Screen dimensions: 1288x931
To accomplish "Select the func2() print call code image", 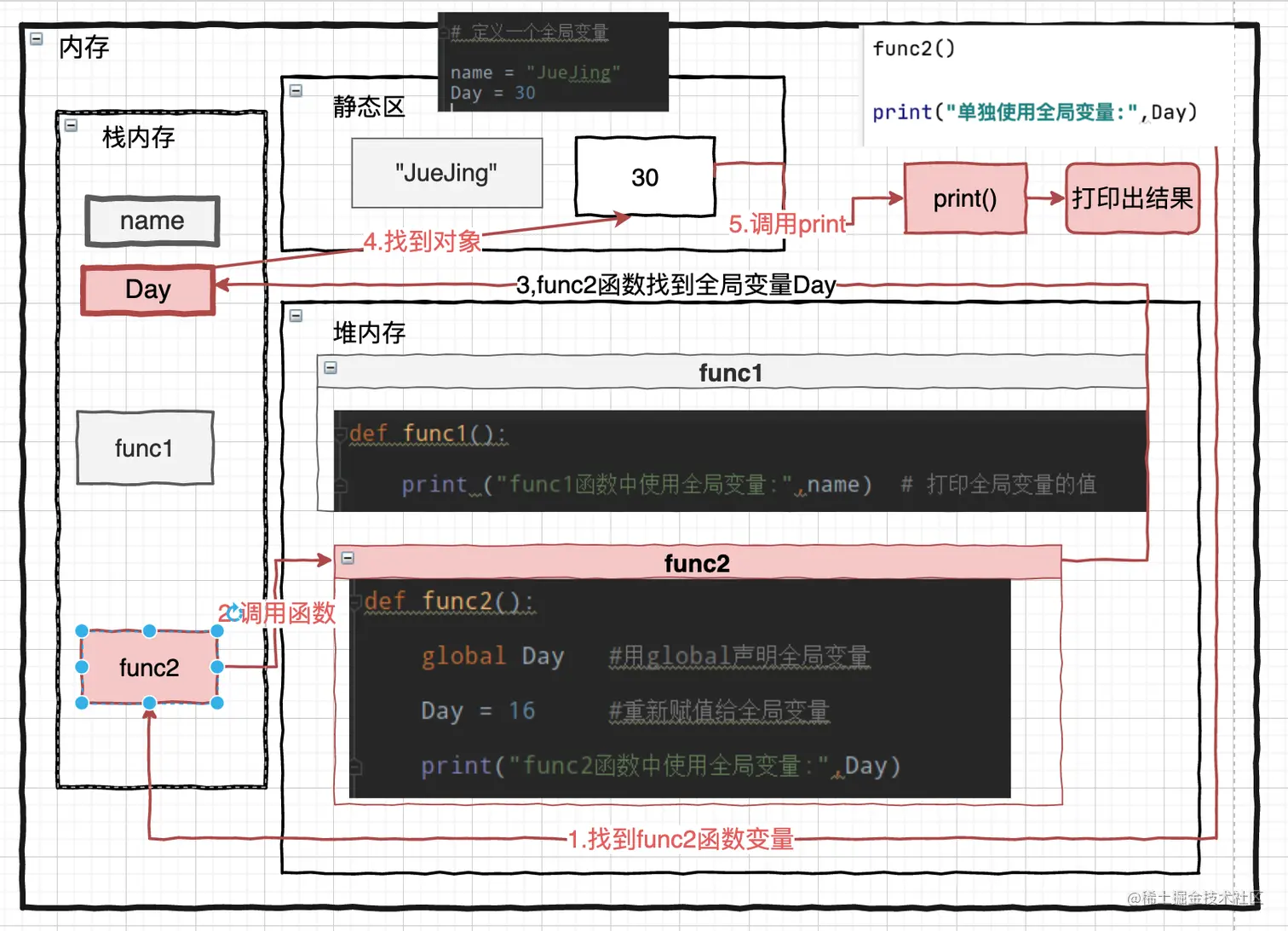I will point(1048,86).
